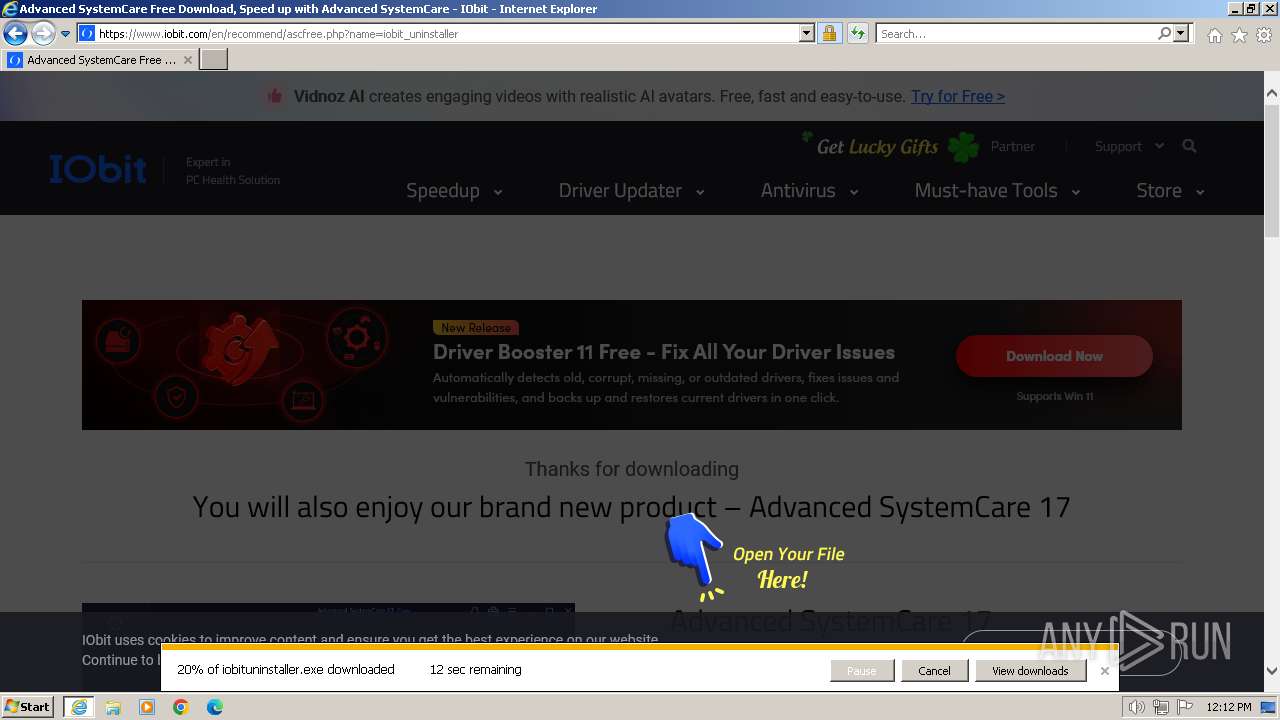Open the Must-have Tools menu

tap(997, 190)
